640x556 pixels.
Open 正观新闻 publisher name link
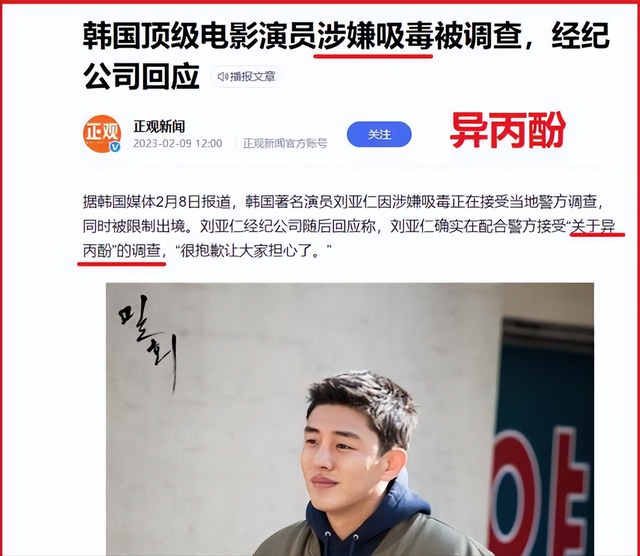(159, 126)
